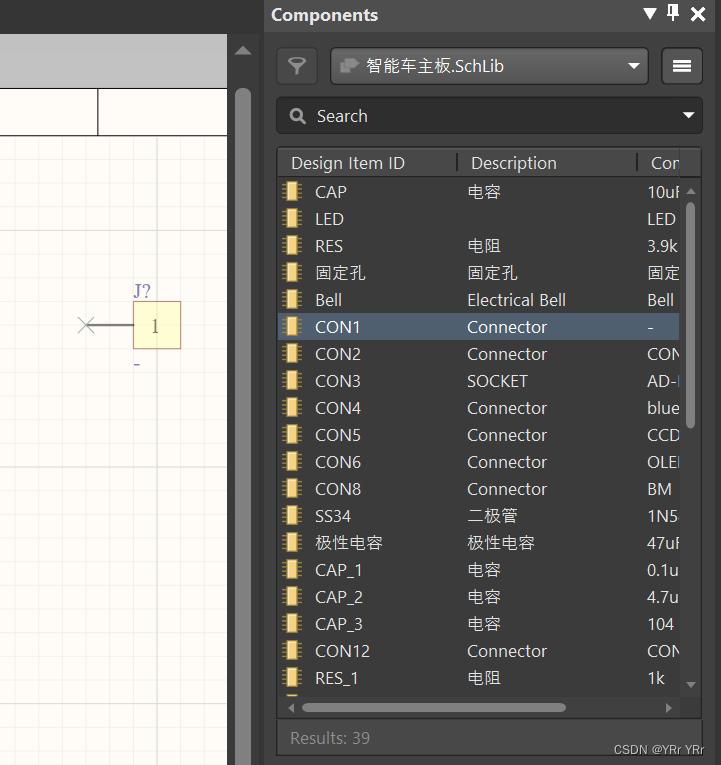Select the CON3 design item name
The image size is (721, 765).
coord(338,381)
